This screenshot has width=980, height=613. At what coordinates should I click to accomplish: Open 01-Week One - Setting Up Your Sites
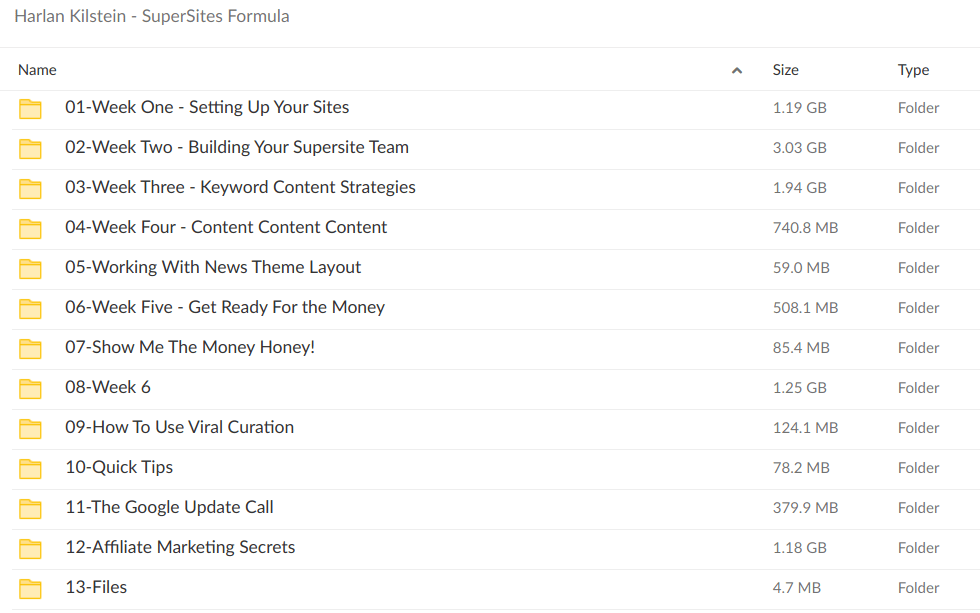tap(207, 108)
